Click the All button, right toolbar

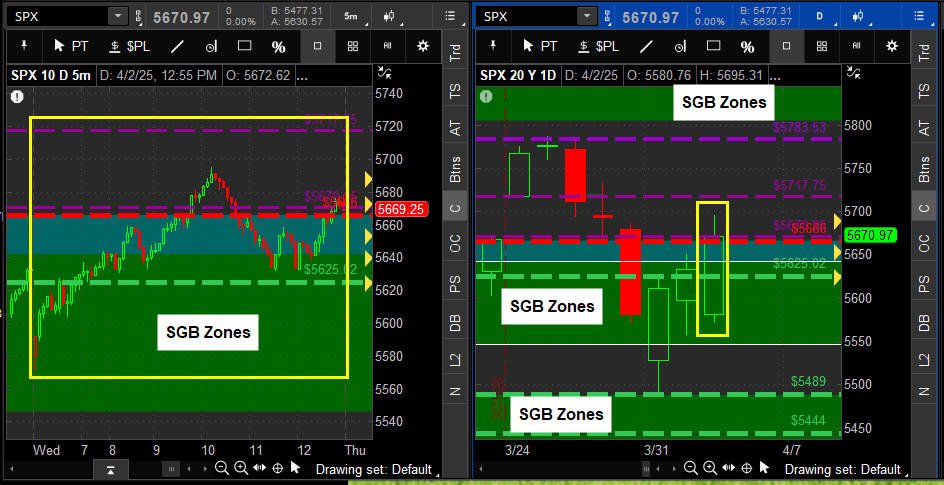pyautogui.click(x=857, y=46)
